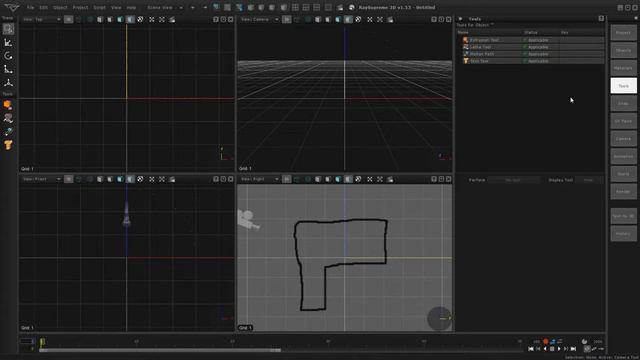Toggle the teal shaded-cube display mode in Top viewport
The height and width of the screenshot is (360, 640).
tap(120, 19)
